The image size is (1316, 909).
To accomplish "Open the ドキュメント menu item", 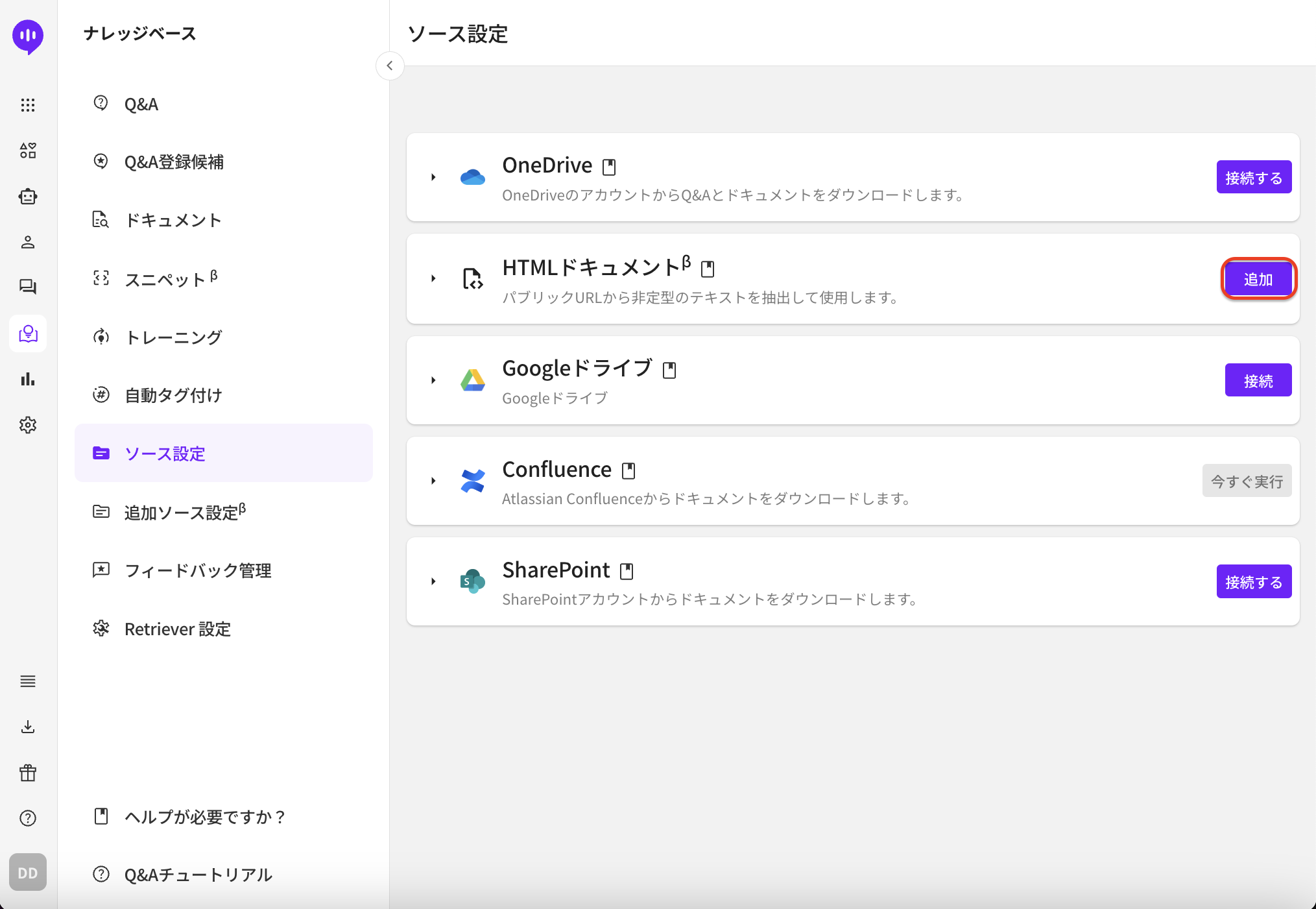I will tap(173, 220).
